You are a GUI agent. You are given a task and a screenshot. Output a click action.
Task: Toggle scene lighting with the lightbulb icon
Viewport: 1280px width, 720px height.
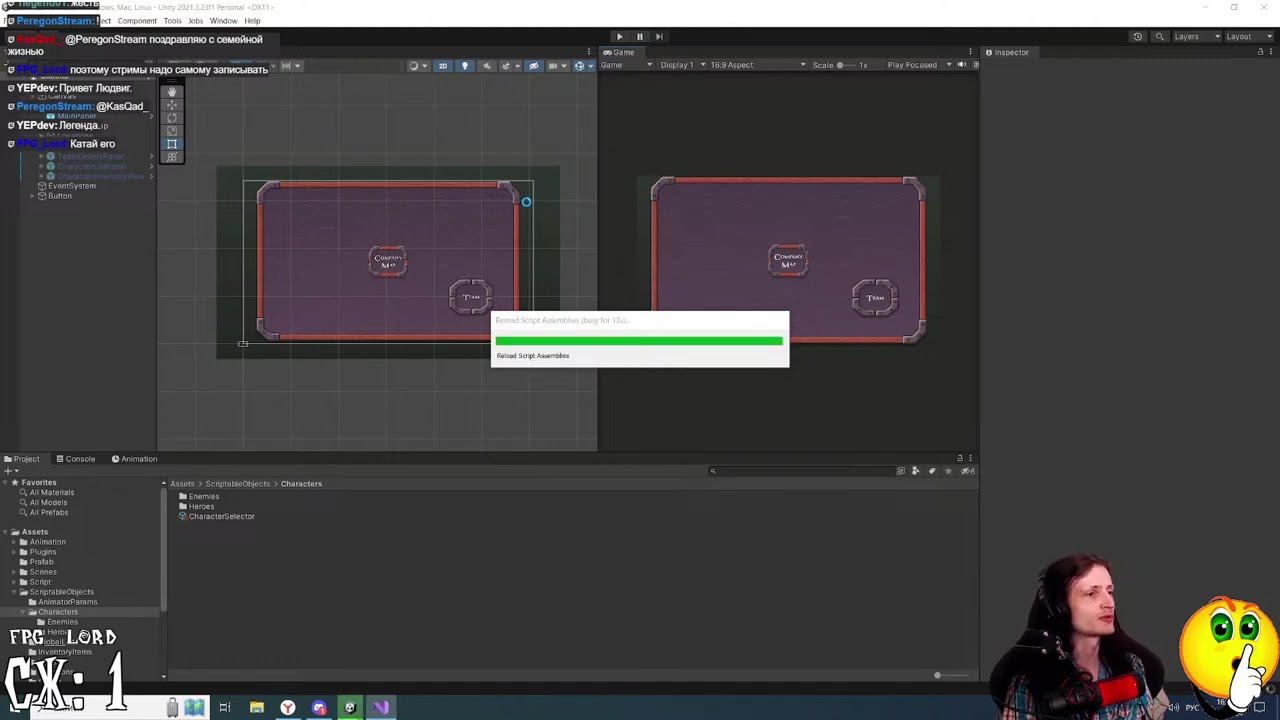(464, 66)
